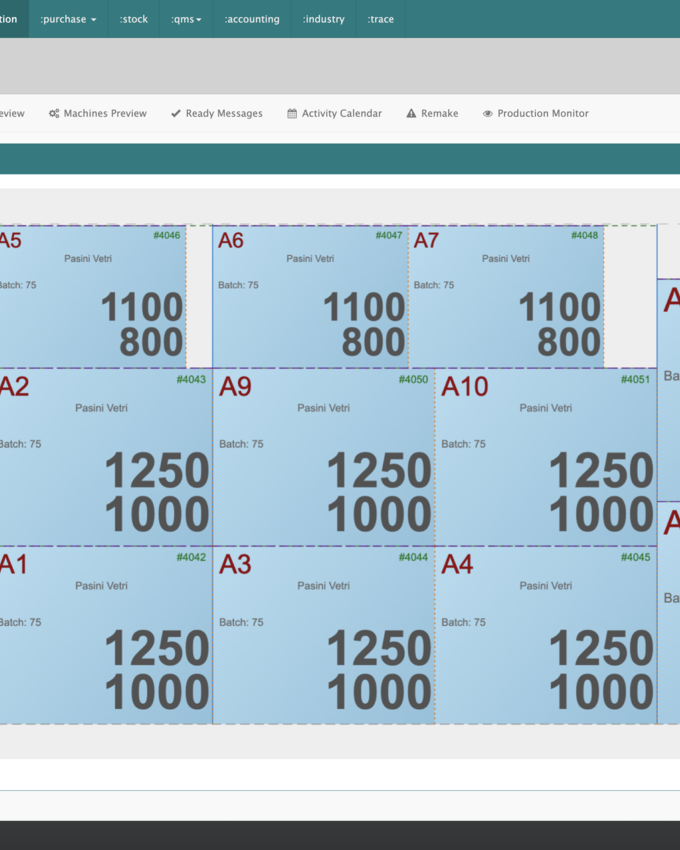Select glass piece A9 #4050
680x850 pixels.
point(324,457)
